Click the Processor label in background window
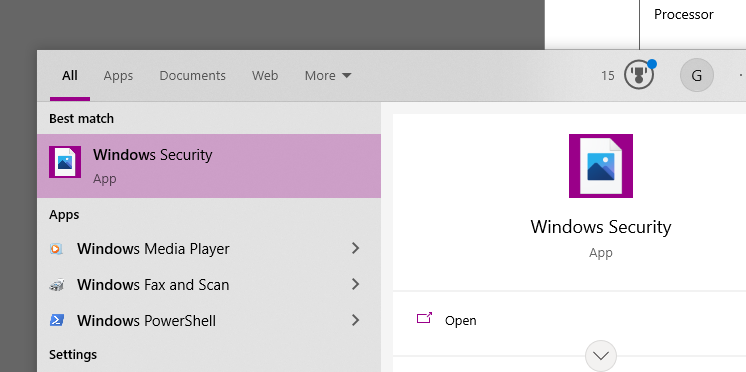 coord(684,14)
